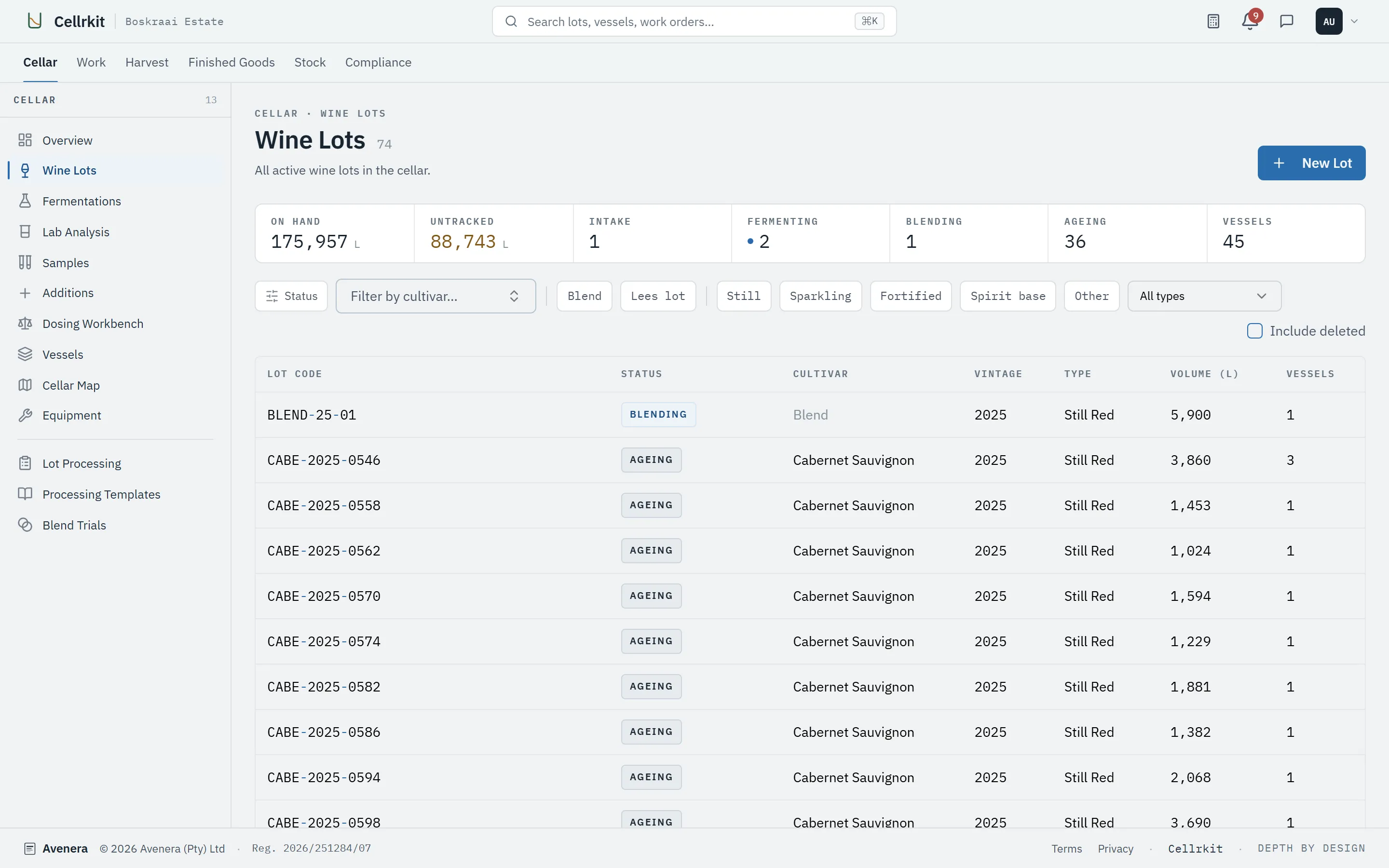The height and width of the screenshot is (868, 1389).
Task: Open the Privacy link in footer
Action: coord(1115,849)
